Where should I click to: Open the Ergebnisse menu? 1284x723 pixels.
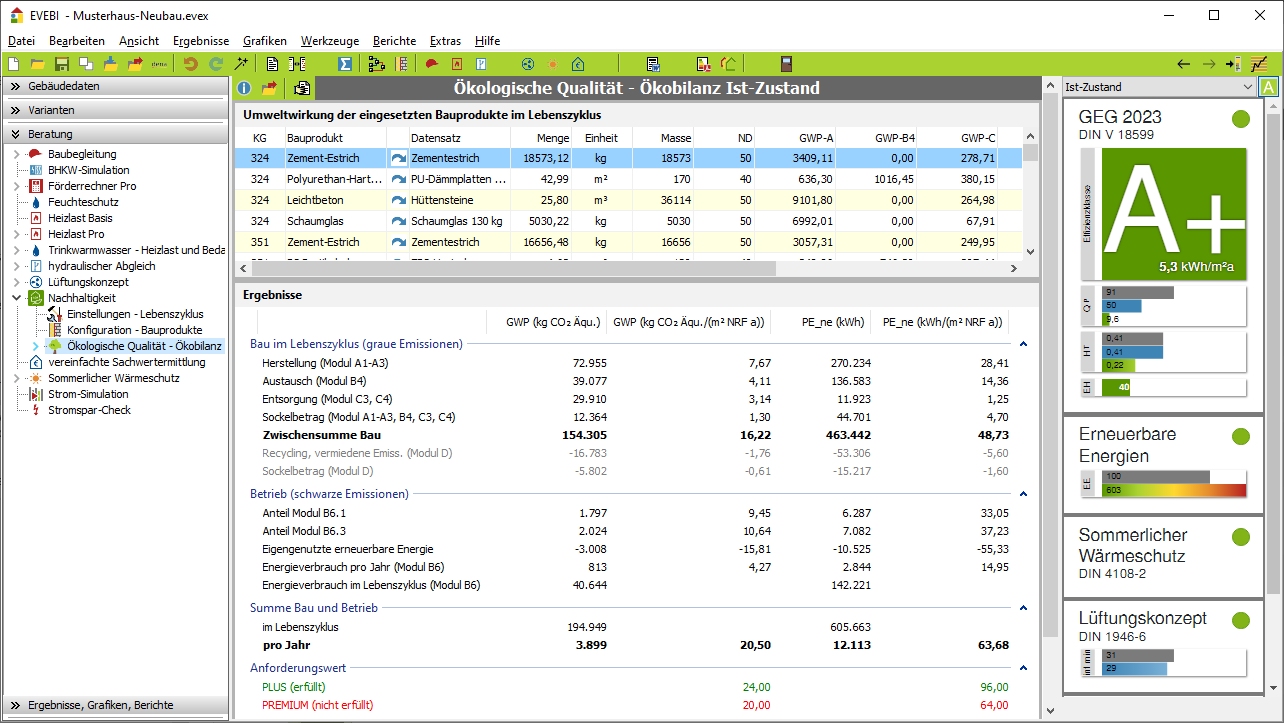(x=200, y=41)
